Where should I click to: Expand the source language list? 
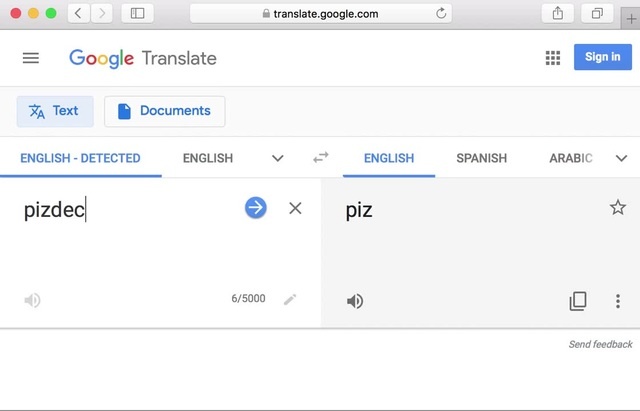click(x=278, y=158)
